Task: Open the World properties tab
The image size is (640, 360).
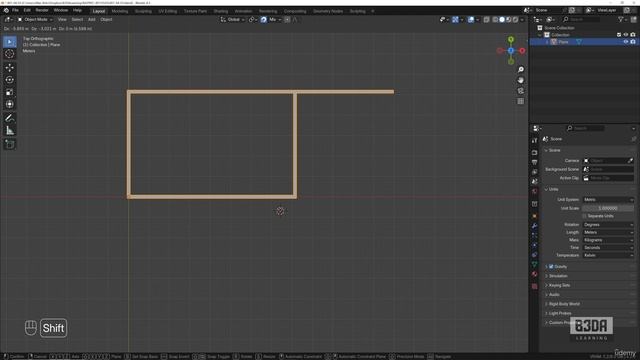Action: pos(535,191)
